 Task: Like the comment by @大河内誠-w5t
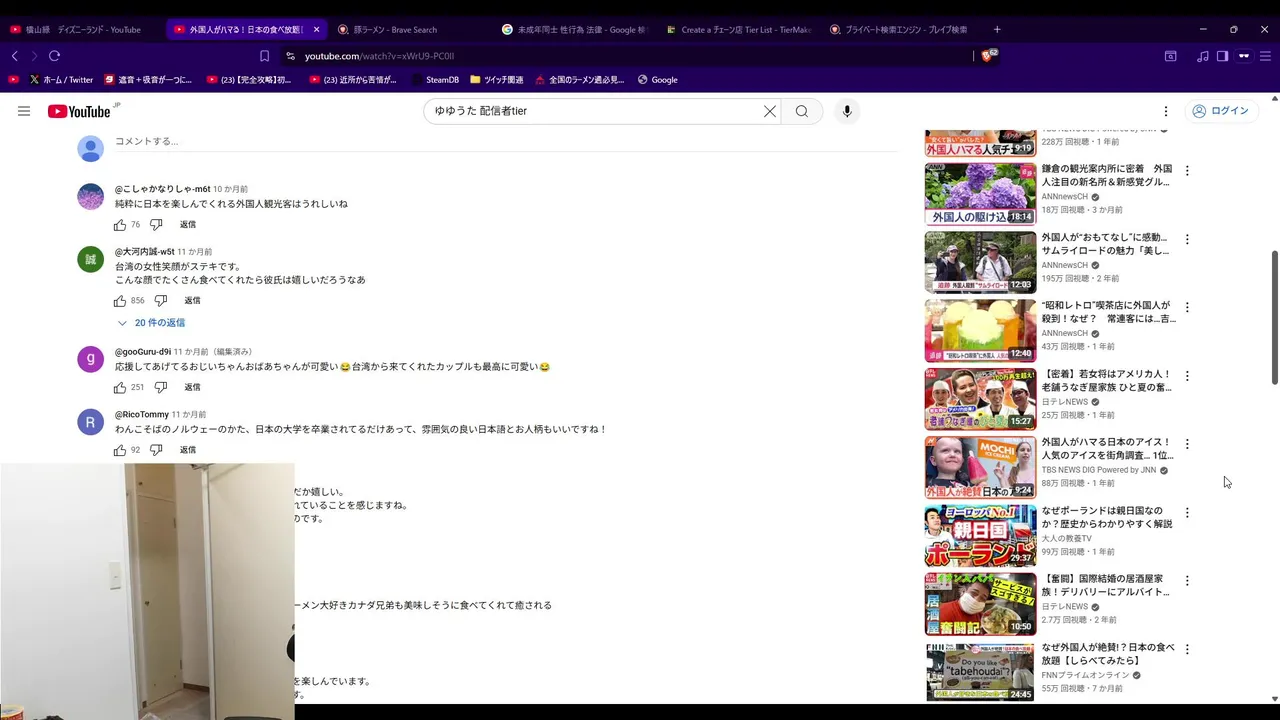[x=120, y=301]
